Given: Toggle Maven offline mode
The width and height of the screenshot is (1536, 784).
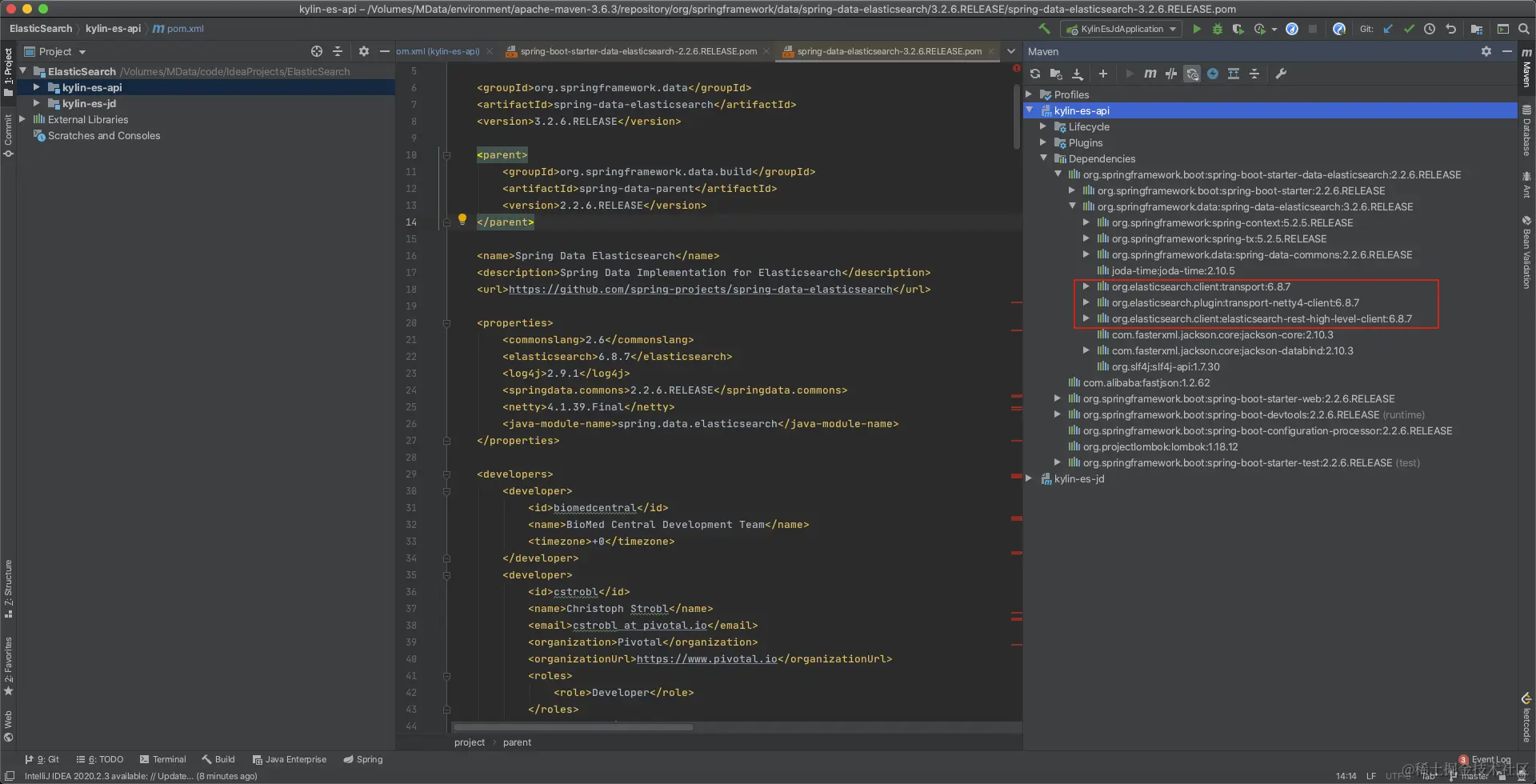Looking at the screenshot, I should click(x=1171, y=74).
